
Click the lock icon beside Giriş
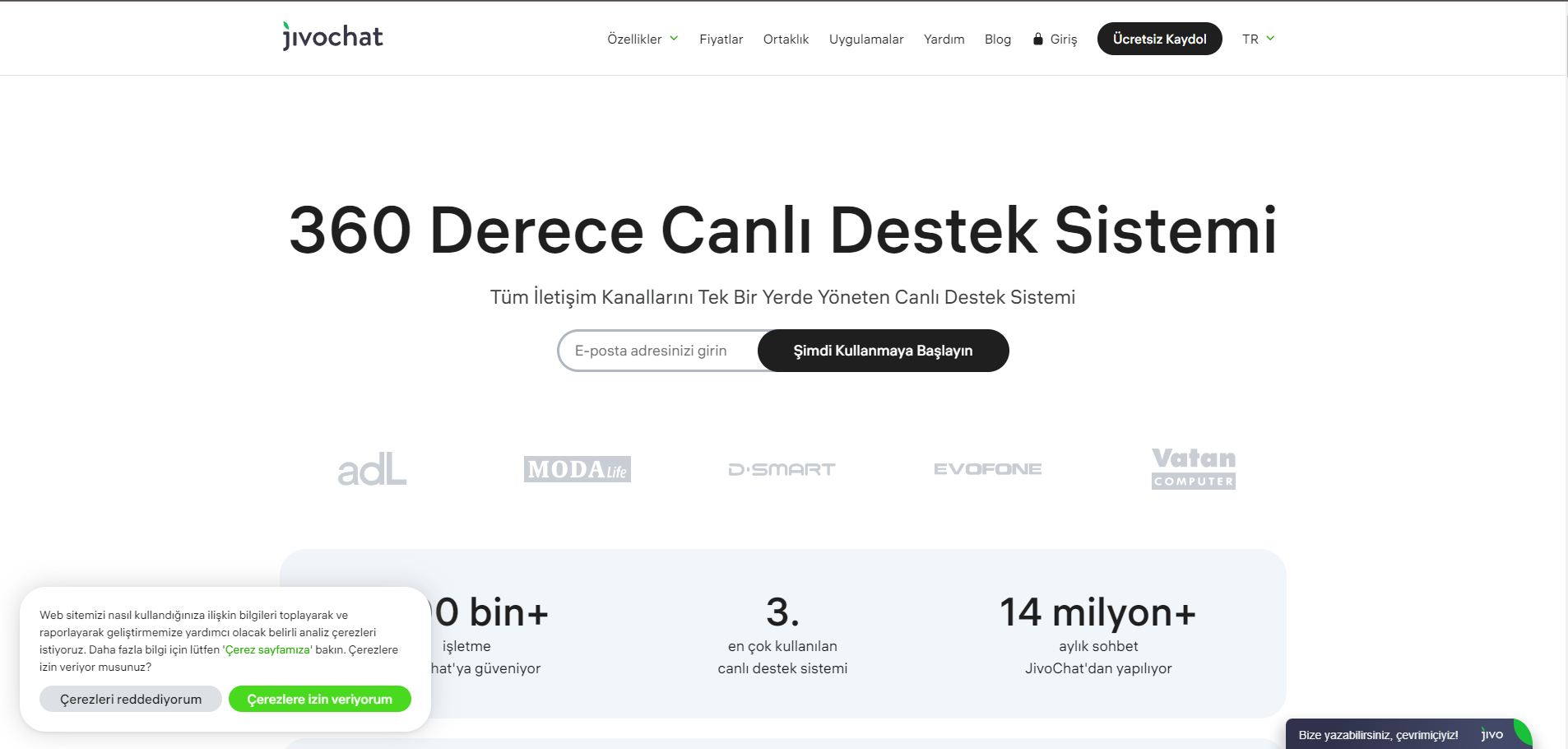click(1038, 39)
